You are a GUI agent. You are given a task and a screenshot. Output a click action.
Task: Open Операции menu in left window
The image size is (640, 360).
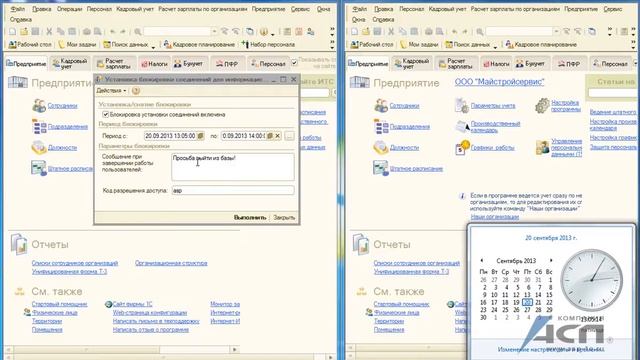(x=69, y=9)
